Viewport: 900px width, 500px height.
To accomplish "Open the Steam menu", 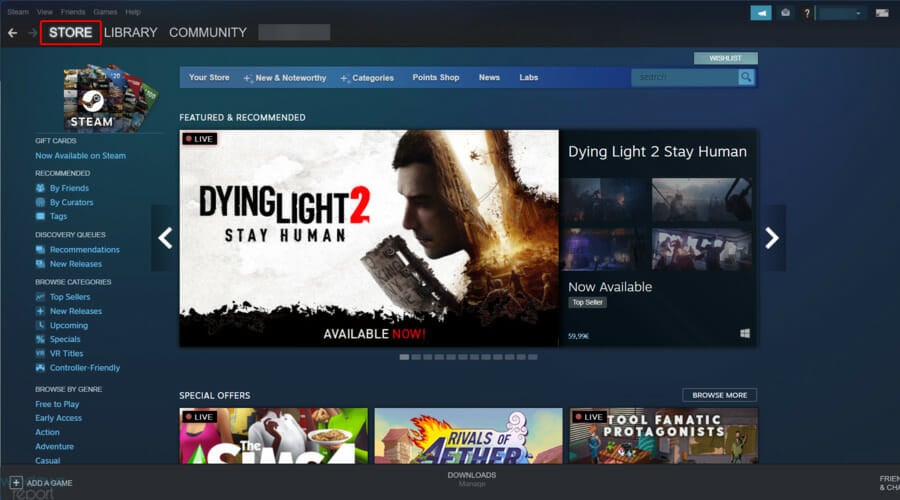I will coord(18,11).
